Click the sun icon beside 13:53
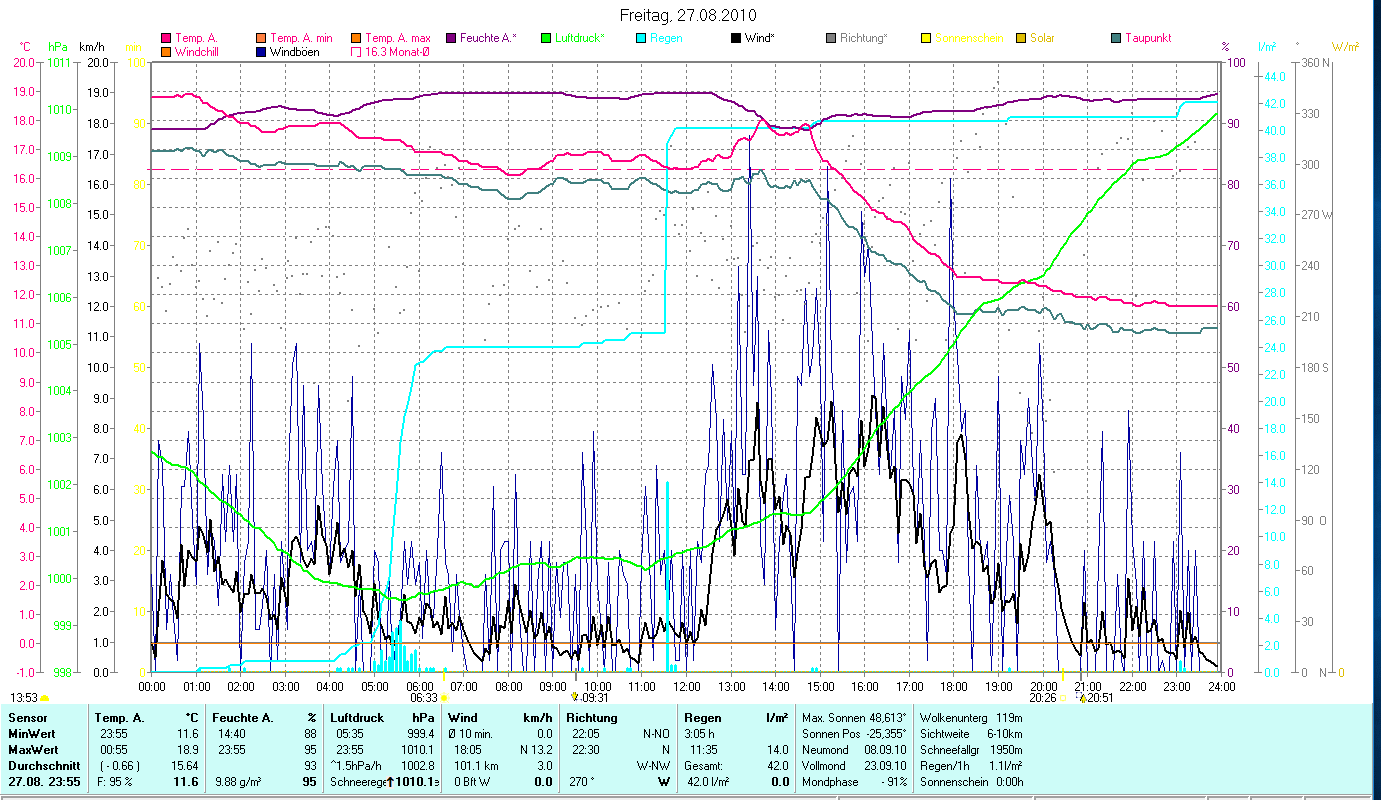The height and width of the screenshot is (800, 1381). pyautogui.click(x=44, y=698)
